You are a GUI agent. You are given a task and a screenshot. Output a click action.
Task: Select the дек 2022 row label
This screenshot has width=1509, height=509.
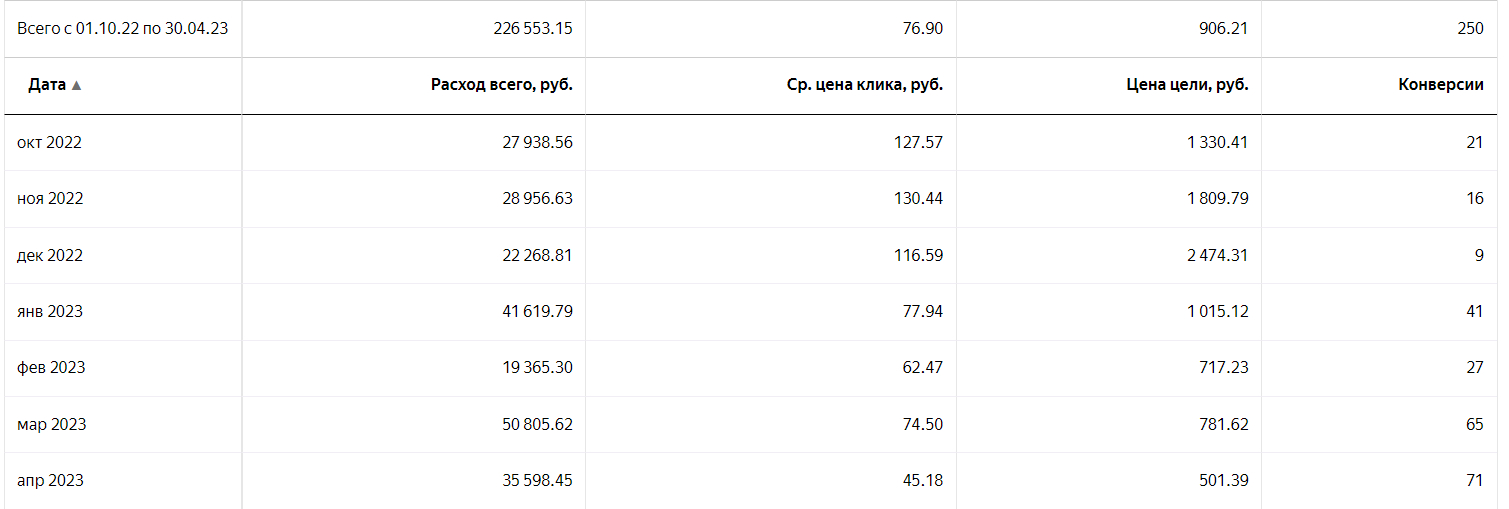[50, 255]
